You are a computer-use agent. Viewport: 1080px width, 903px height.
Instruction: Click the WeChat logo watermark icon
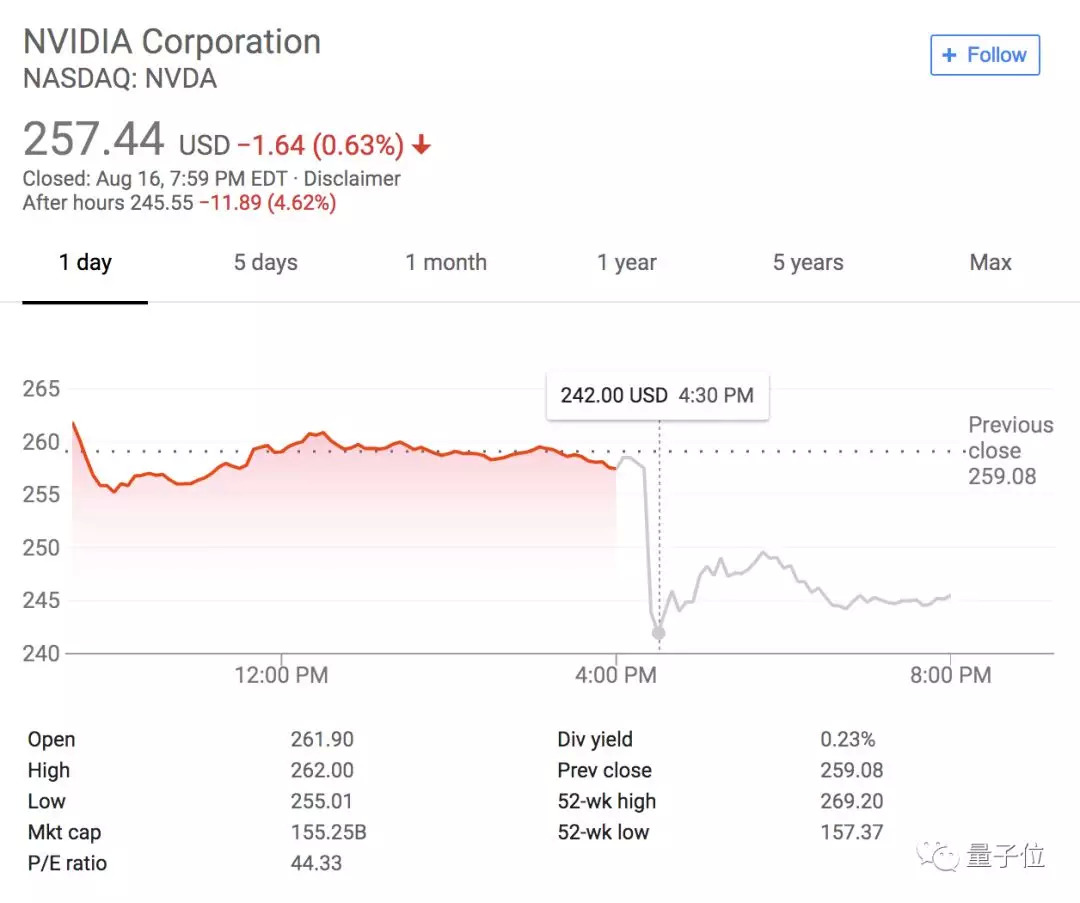(x=942, y=855)
